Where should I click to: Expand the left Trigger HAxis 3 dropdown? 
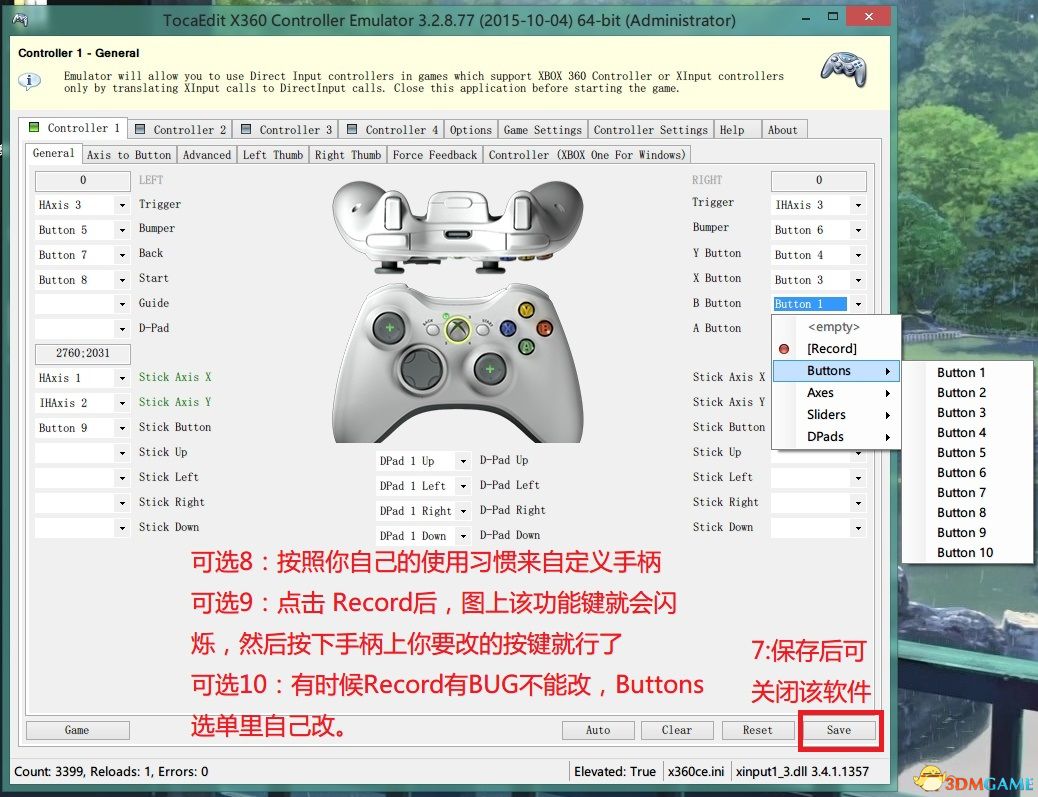coord(122,205)
